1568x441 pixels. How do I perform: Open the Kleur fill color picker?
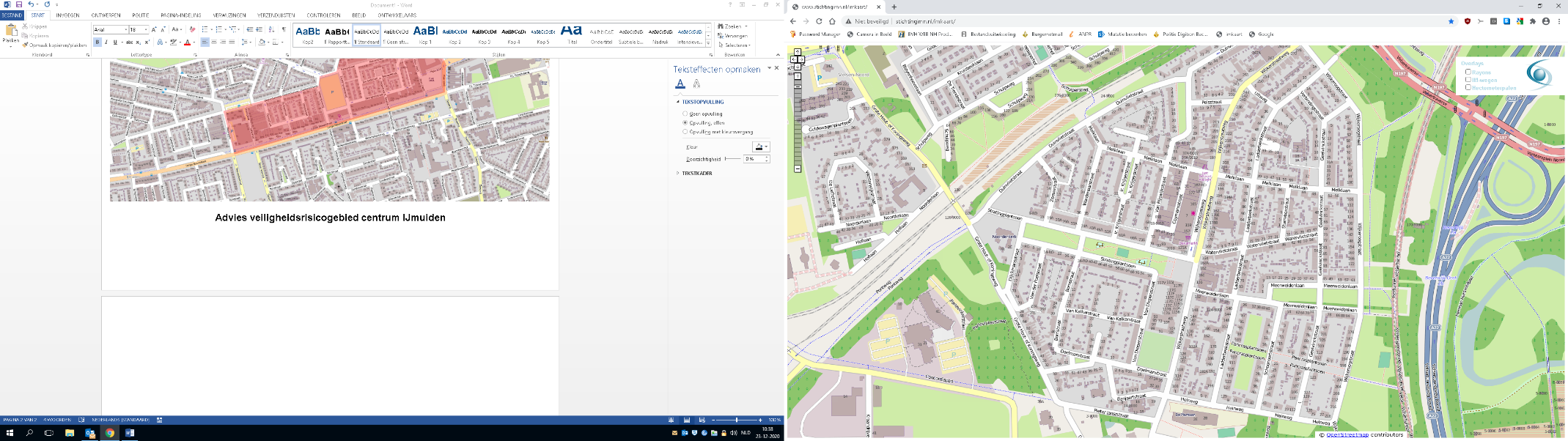coord(761,147)
